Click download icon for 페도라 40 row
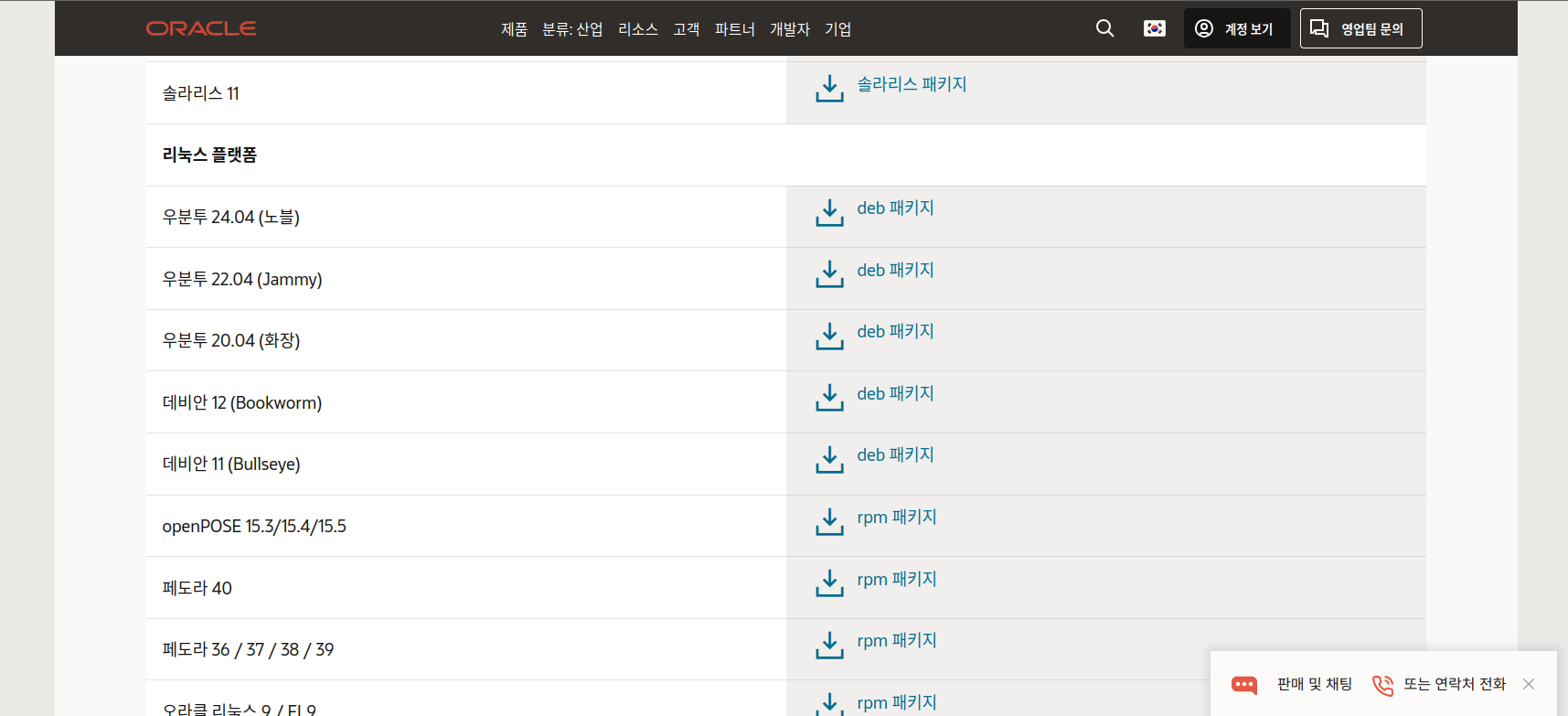 pos(829,583)
